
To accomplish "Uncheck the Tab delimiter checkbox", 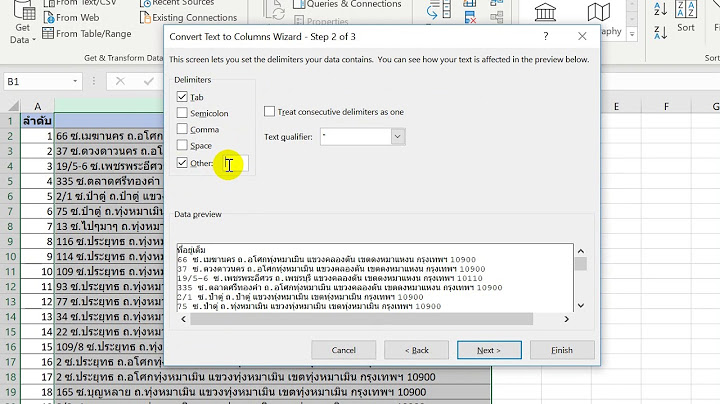I will 182,97.
